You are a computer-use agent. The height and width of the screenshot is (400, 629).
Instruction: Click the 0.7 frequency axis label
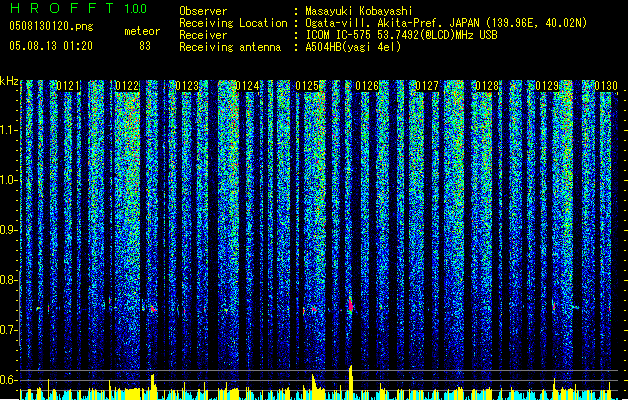[x=9, y=330]
